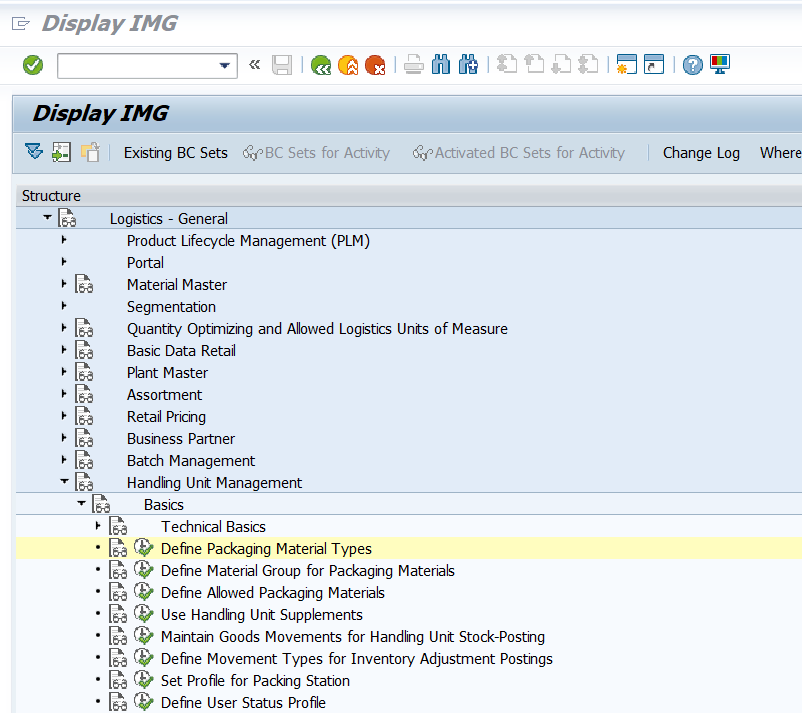Open the command field dropdown arrow
The width and height of the screenshot is (802, 713).
pos(224,65)
